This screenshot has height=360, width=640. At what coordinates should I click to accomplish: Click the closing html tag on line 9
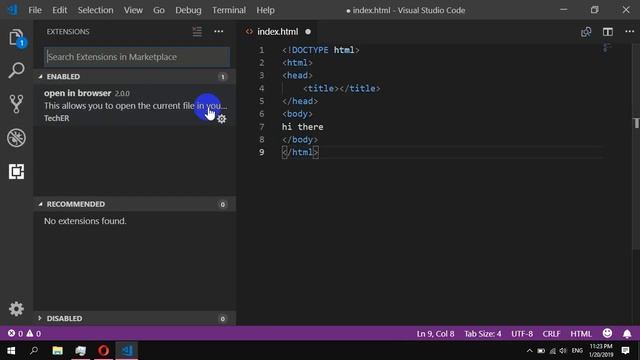coord(300,152)
